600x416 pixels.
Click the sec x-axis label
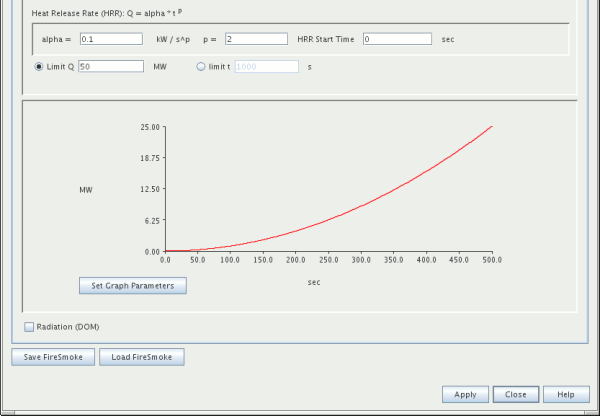coord(314,282)
